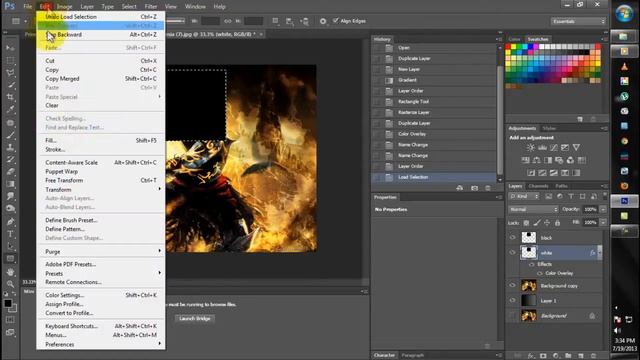
Task: Select the Gradient tool
Action: 10,184
